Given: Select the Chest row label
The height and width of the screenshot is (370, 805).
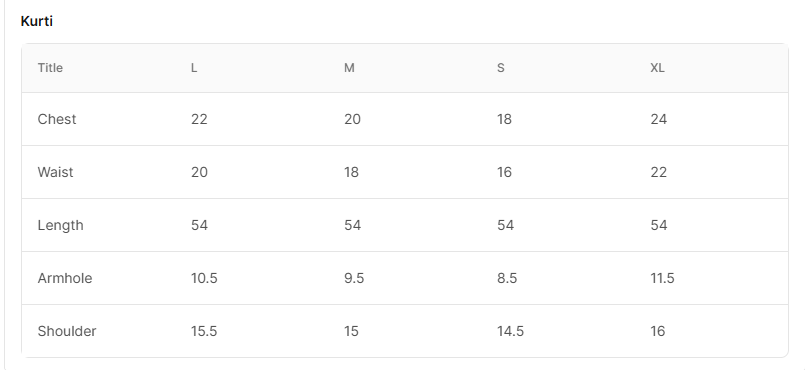Looking at the screenshot, I should [57, 119].
